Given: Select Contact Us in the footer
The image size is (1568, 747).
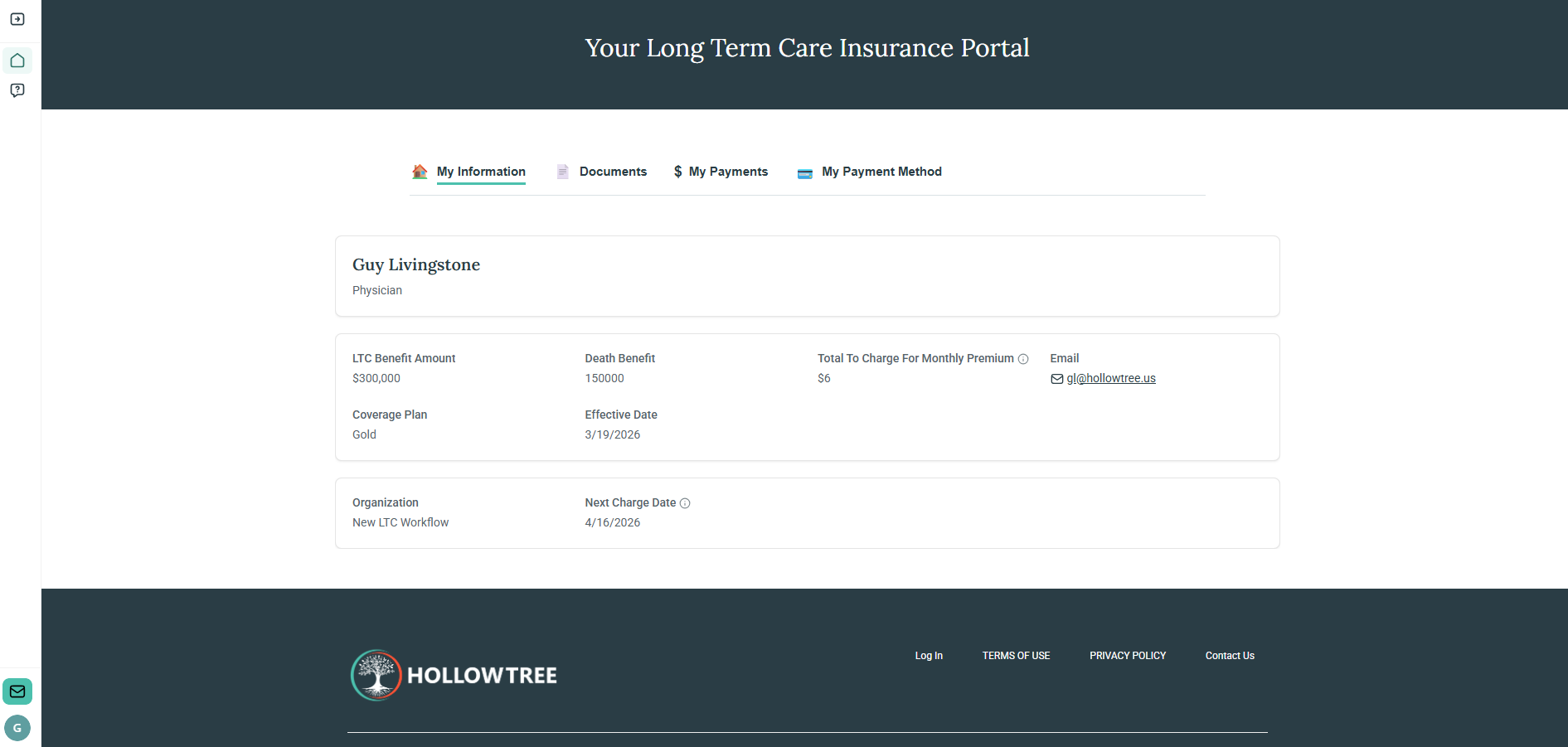Looking at the screenshot, I should tap(1230, 655).
